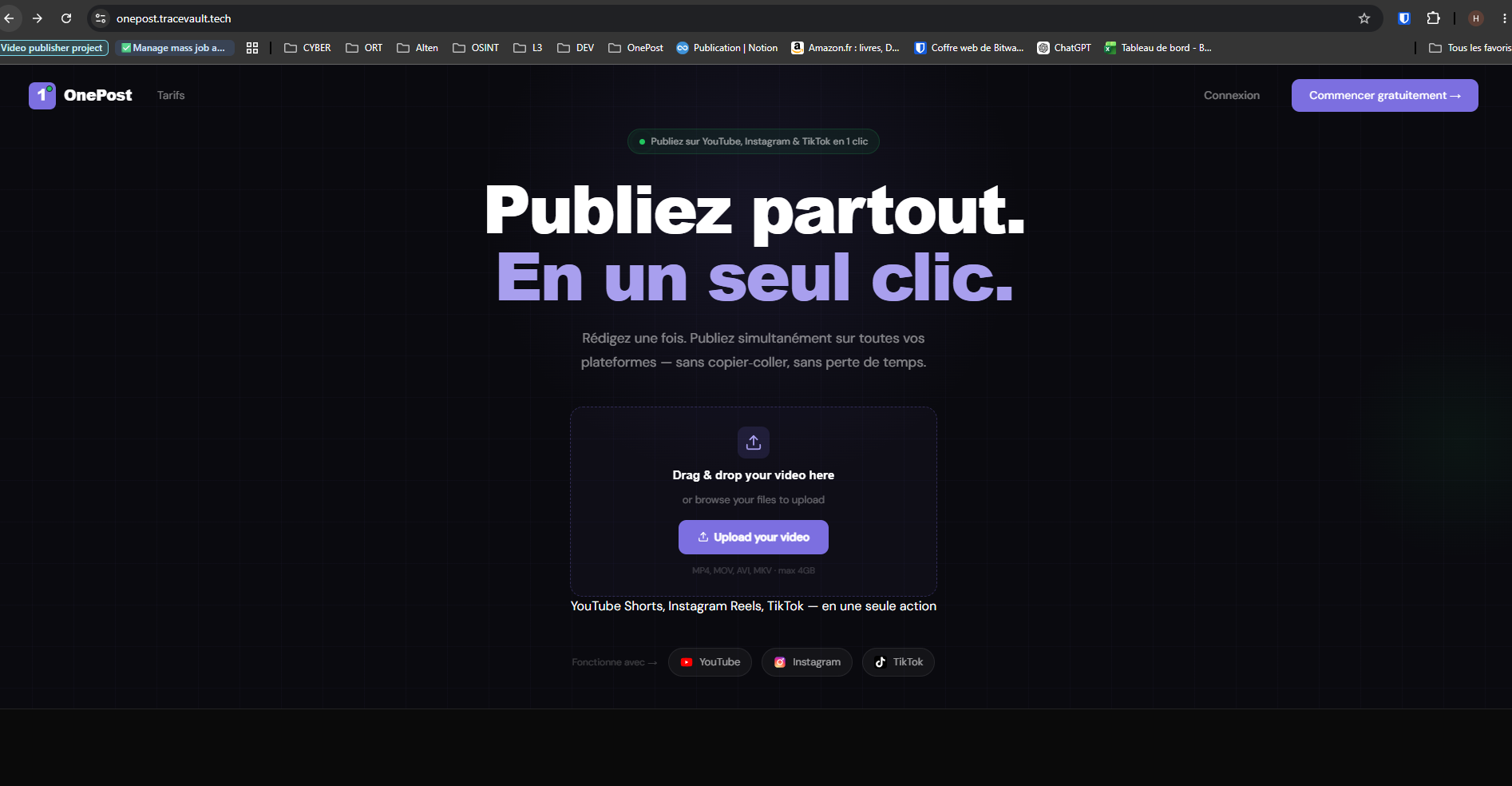The width and height of the screenshot is (1512, 786).
Task: Click the 'Rédigez une fois' subtitle paragraph
Action: 754,350
